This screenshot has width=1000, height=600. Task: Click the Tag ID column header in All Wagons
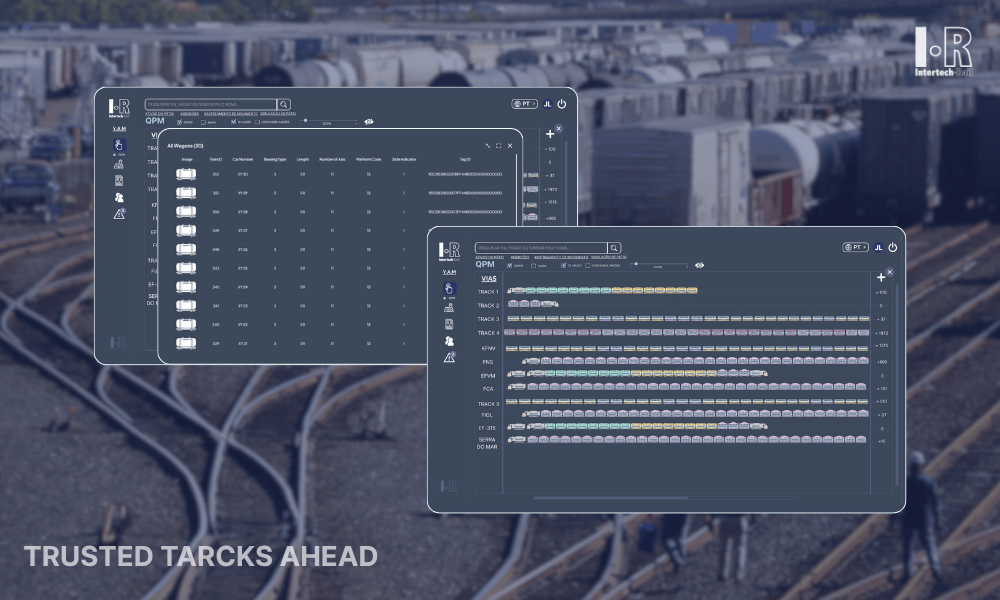[x=465, y=159]
